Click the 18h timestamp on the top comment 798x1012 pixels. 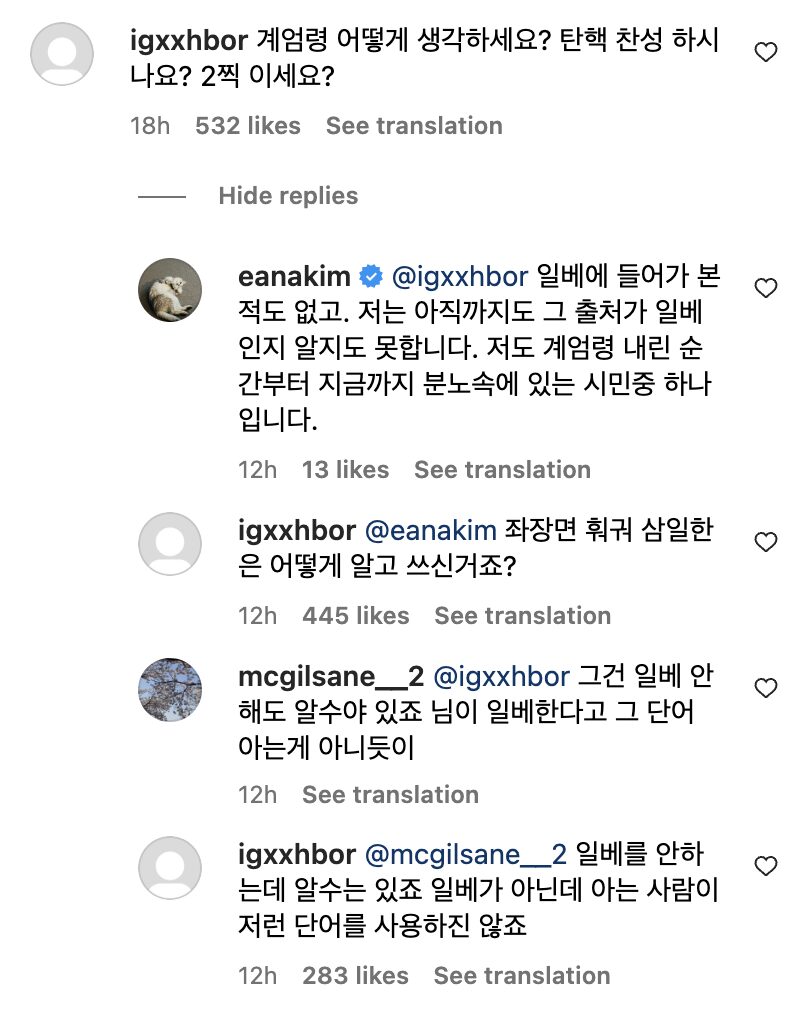(150, 126)
